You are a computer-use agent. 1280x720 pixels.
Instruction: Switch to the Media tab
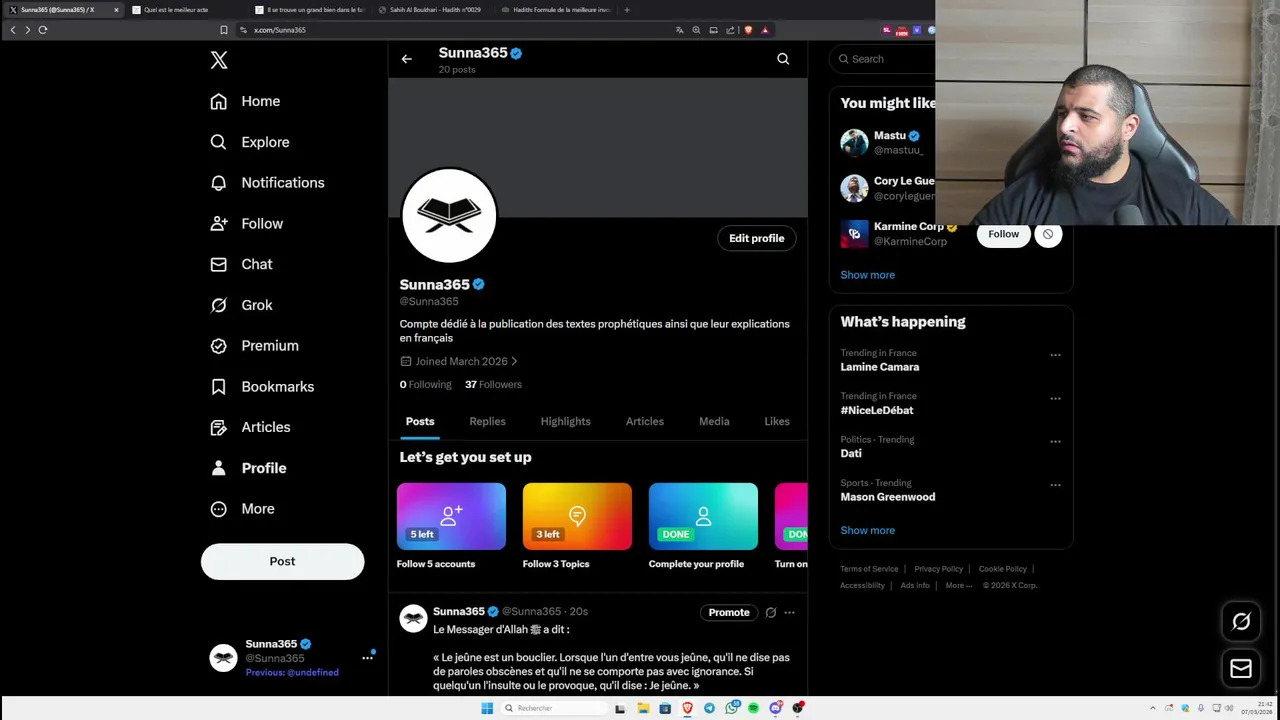coord(714,422)
